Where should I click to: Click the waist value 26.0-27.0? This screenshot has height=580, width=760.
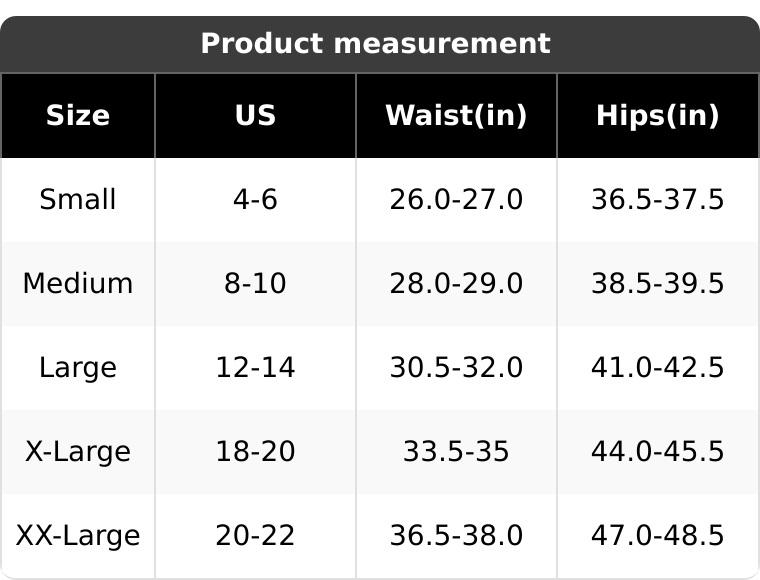point(456,200)
